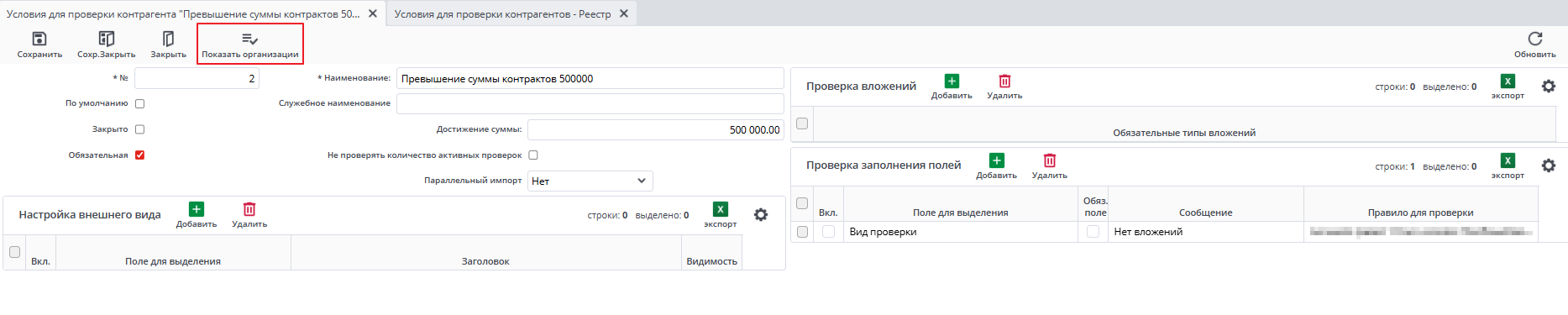Export Проверка вложений to Excel
1568x315 pixels.
[x=1508, y=81]
